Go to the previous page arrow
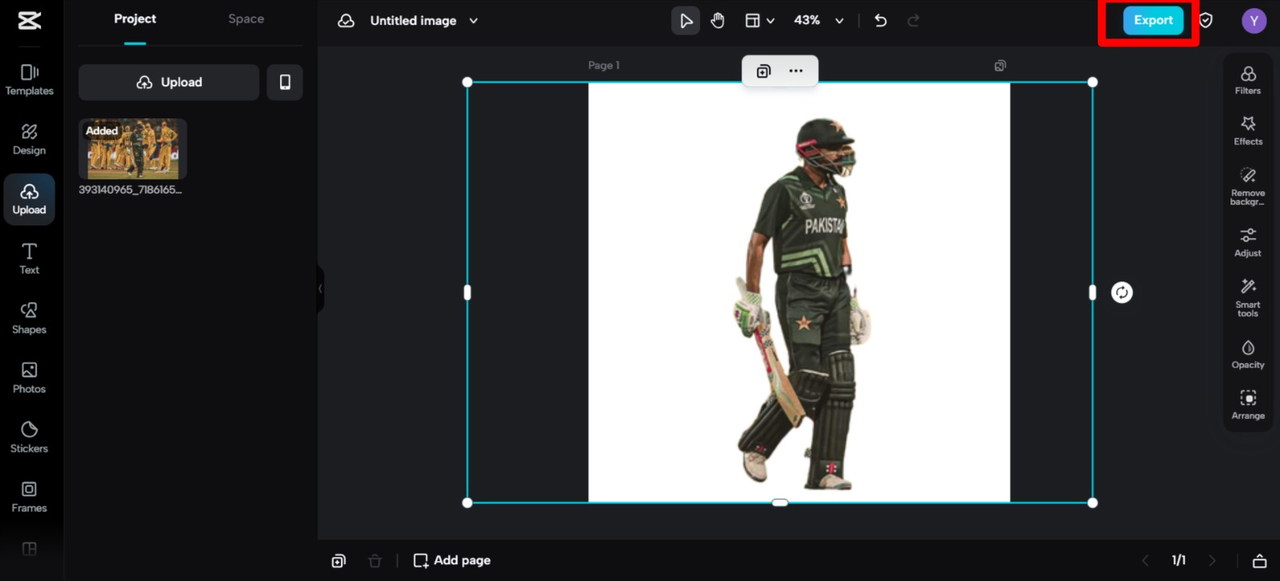 point(1146,561)
